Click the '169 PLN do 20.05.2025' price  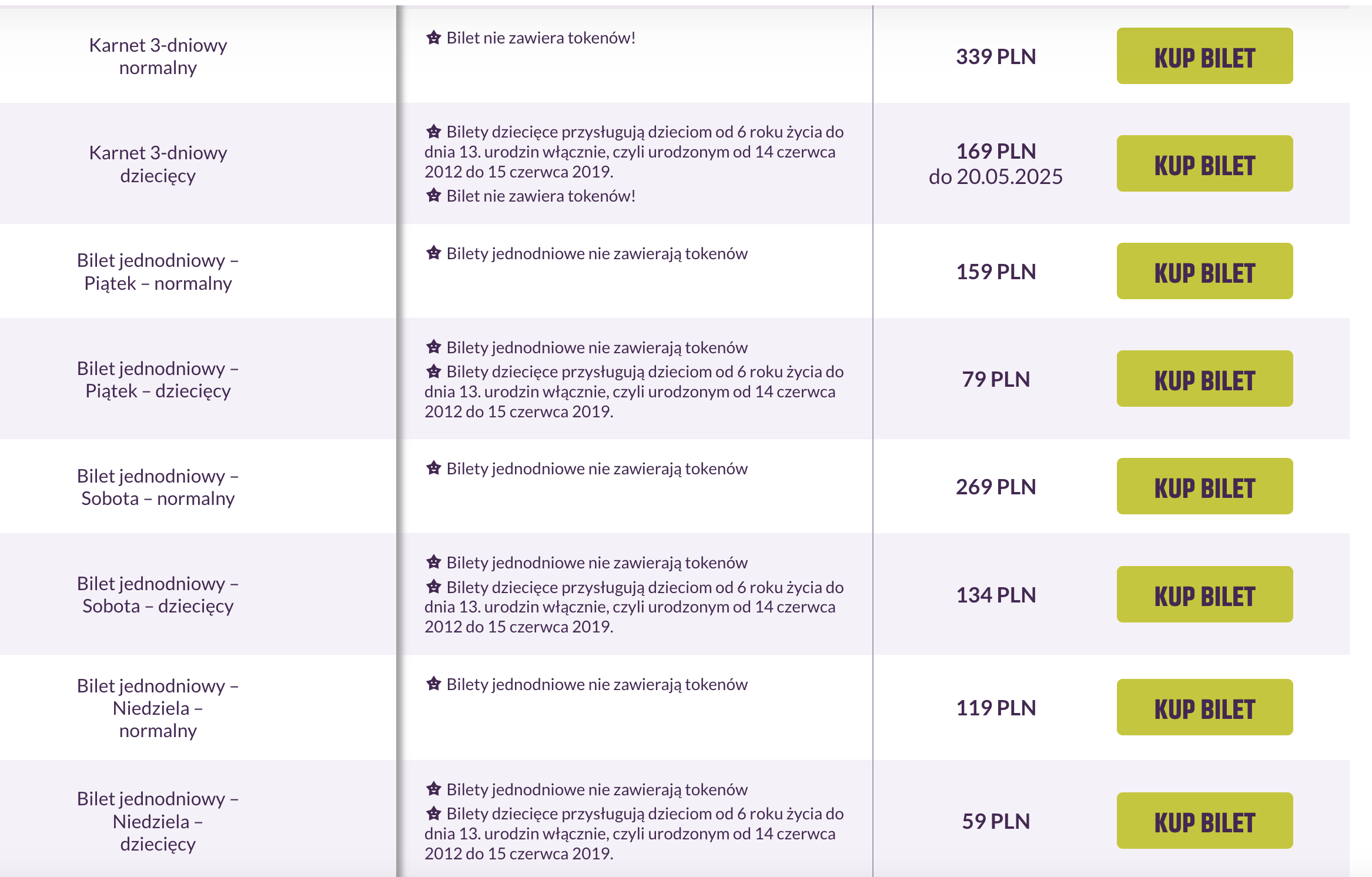click(x=996, y=164)
